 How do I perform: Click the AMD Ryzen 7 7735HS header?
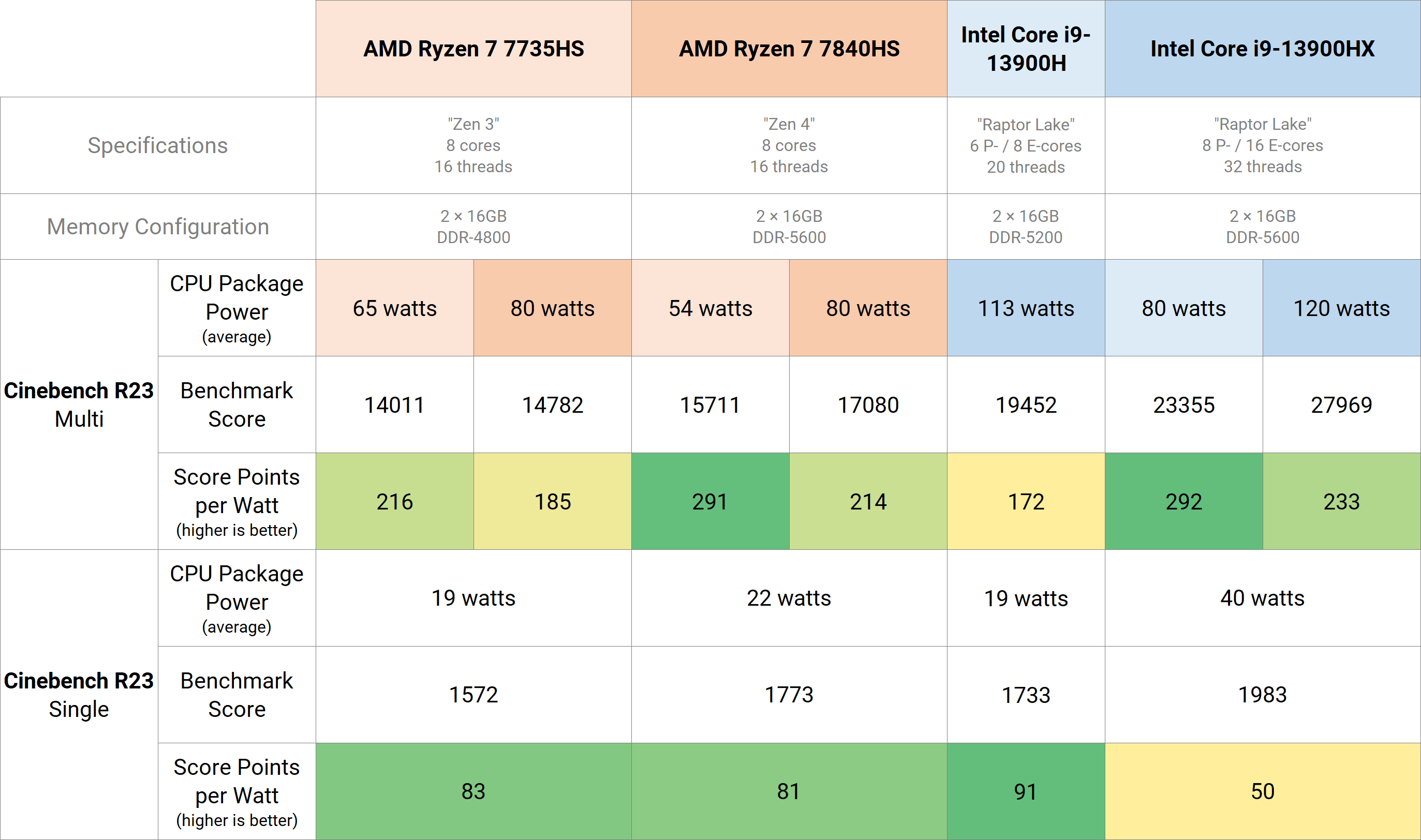tap(473, 49)
